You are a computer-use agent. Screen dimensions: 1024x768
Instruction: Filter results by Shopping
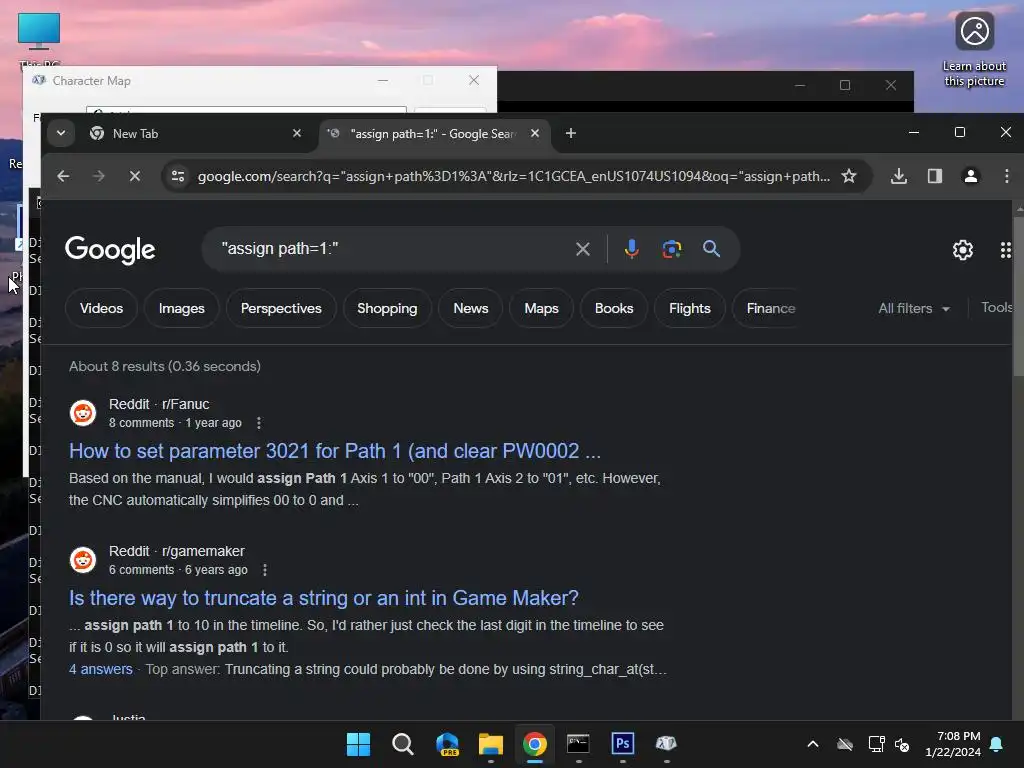point(387,308)
